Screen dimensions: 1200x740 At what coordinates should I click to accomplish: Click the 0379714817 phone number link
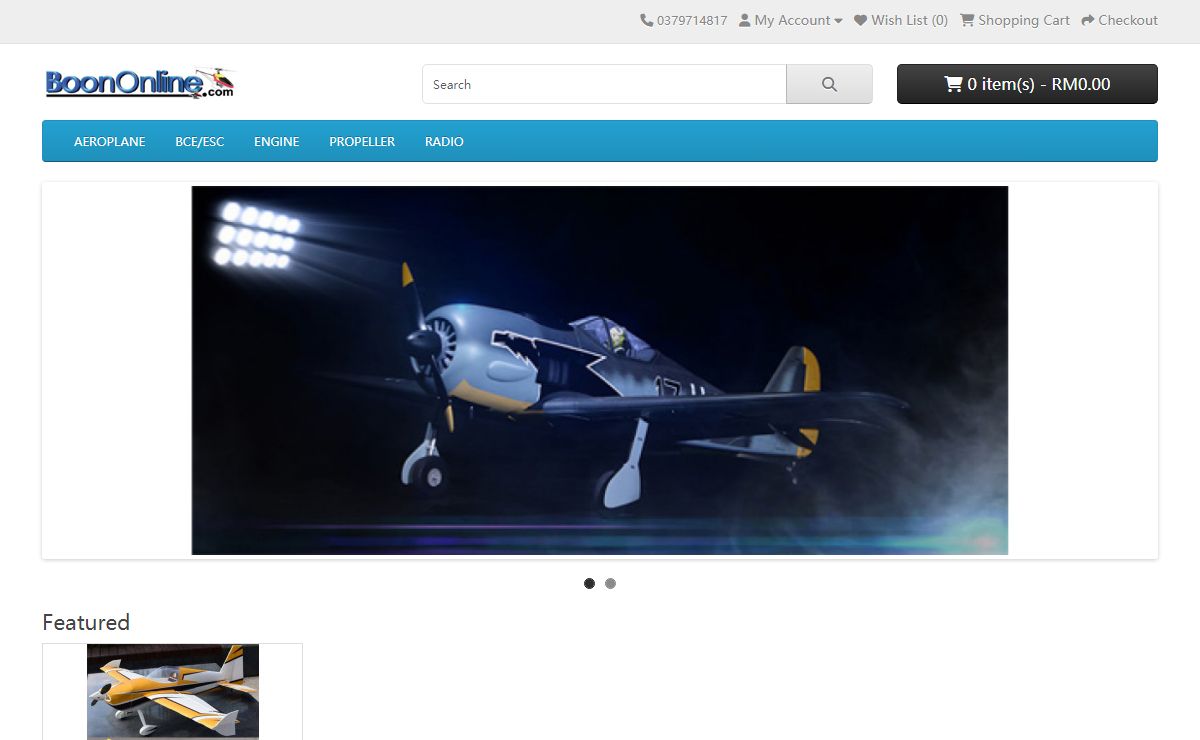692,20
